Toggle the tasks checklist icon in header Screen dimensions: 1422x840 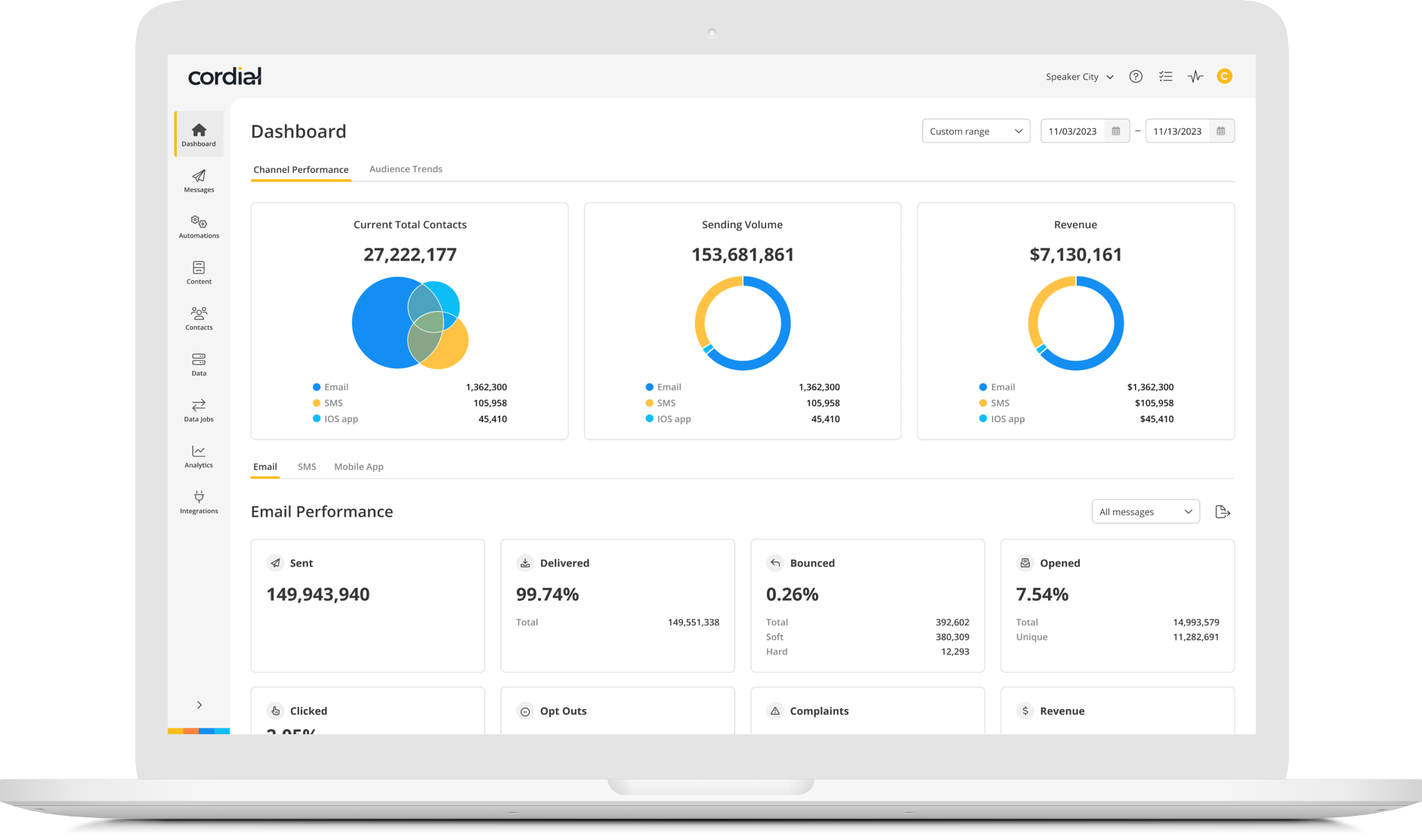[x=1166, y=76]
